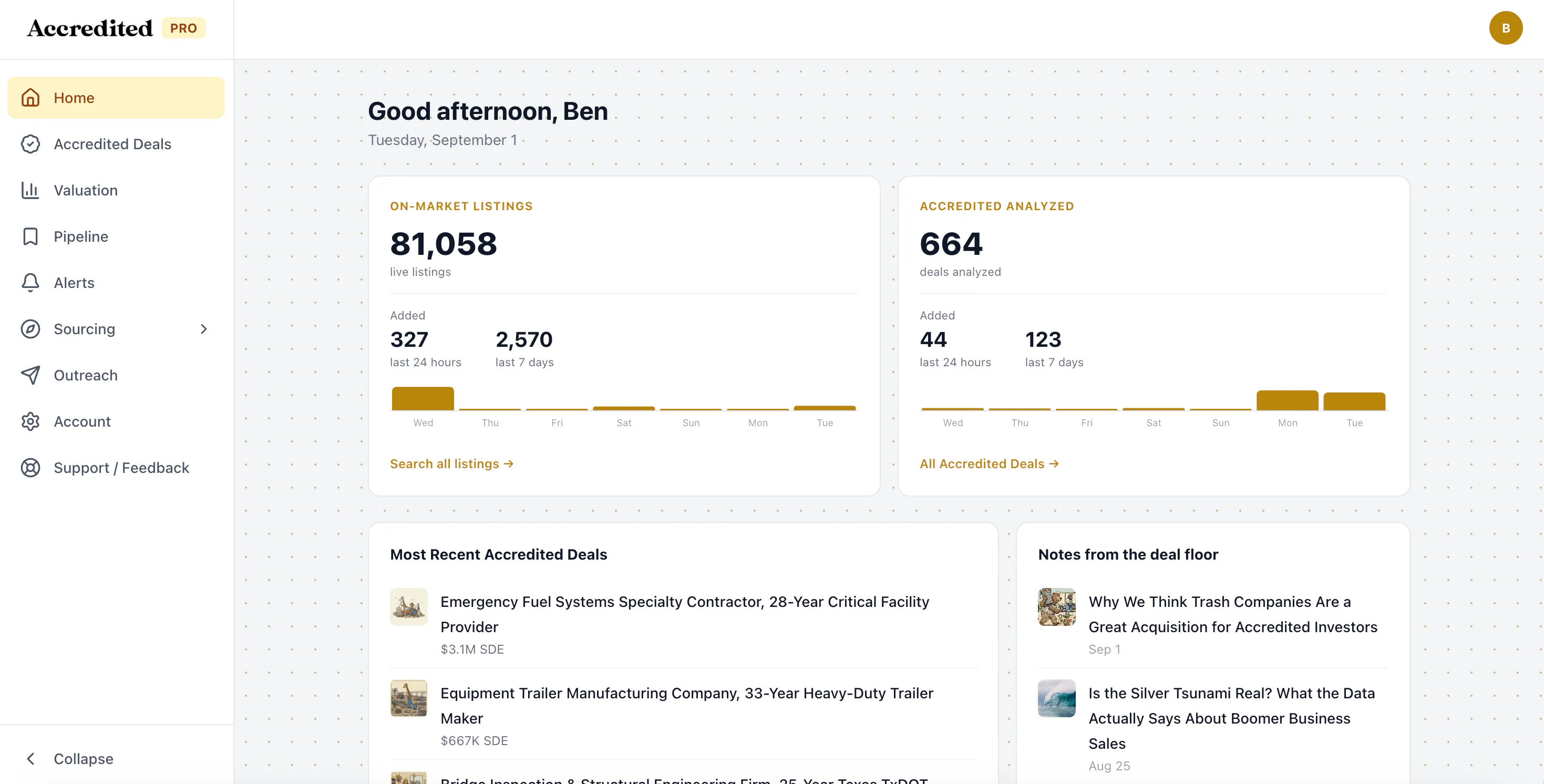Click the Accredited Deals badge check icon
Screen dimensions: 1544x784
(30, 144)
